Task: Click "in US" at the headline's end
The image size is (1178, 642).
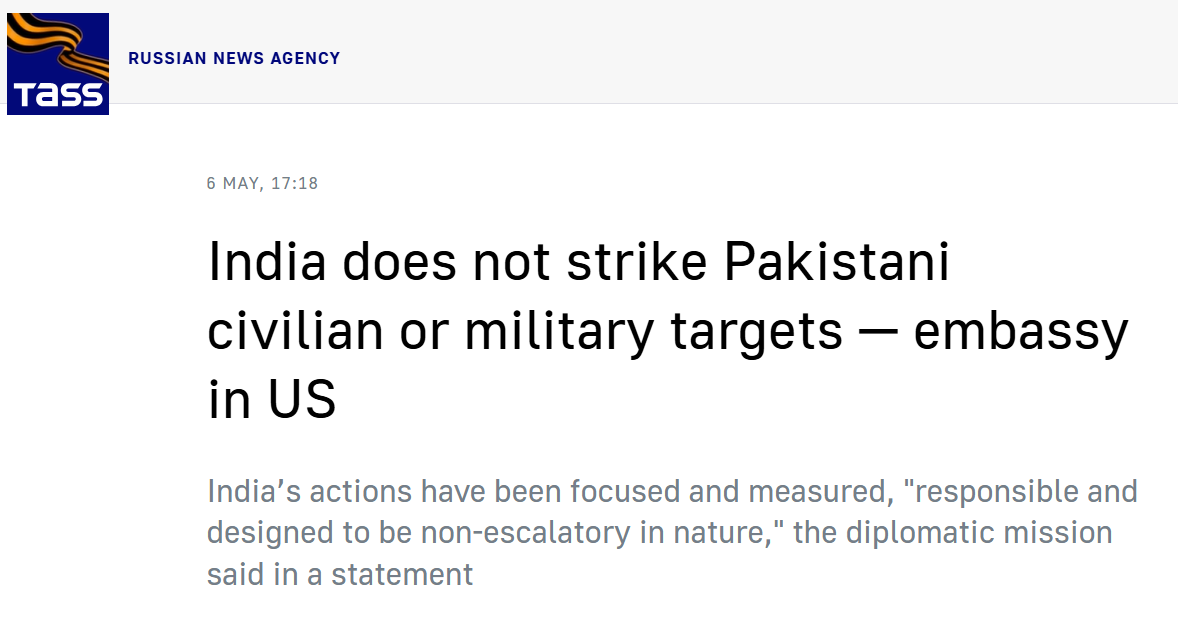Action: (x=272, y=399)
